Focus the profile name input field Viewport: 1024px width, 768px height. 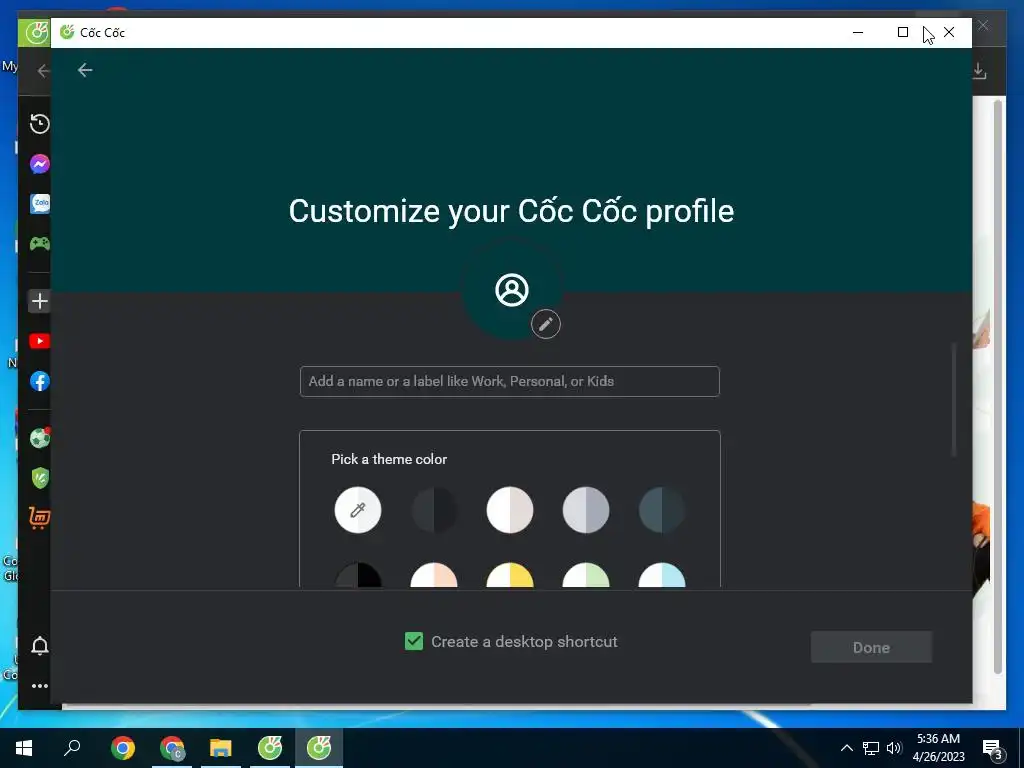coord(509,381)
